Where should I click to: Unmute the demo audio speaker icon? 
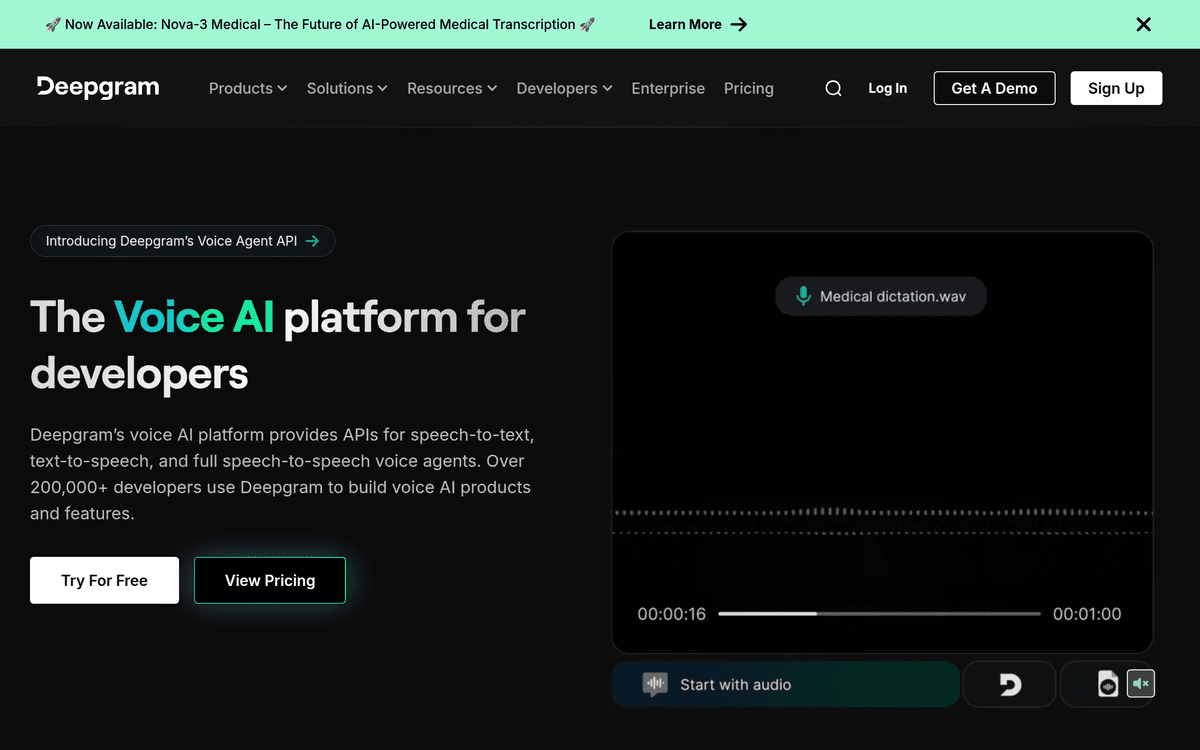coord(1141,684)
